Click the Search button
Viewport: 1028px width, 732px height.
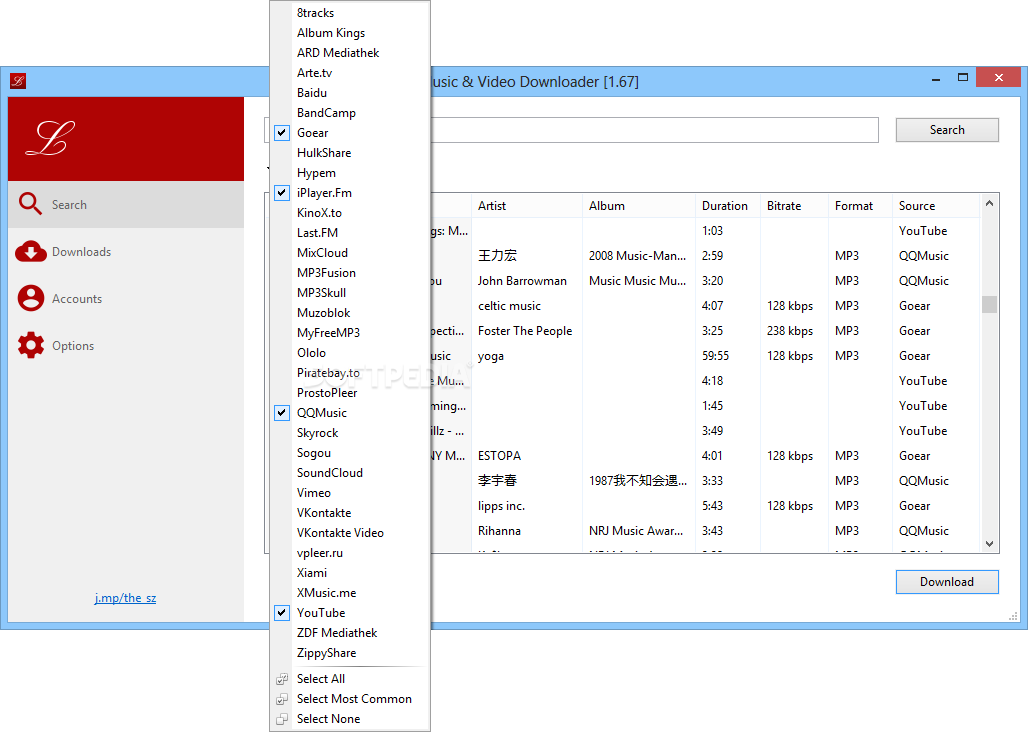[947, 130]
